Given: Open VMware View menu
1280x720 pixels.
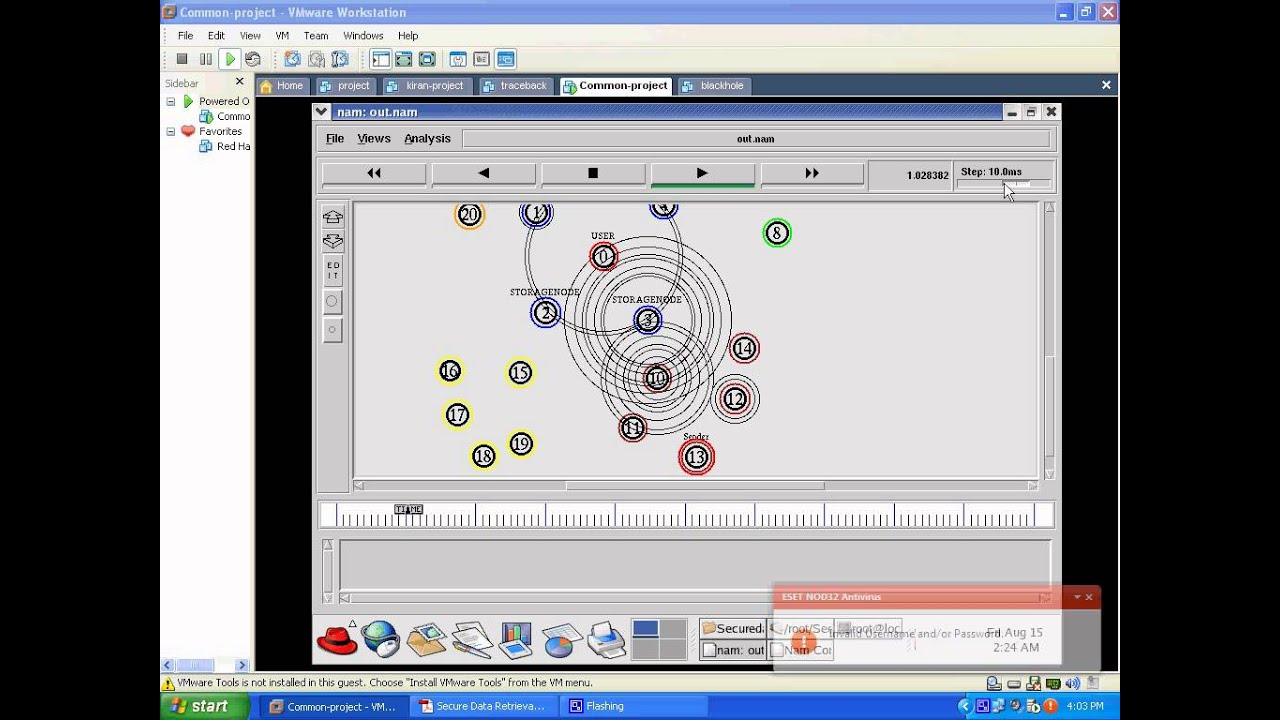Looking at the screenshot, I should point(250,36).
